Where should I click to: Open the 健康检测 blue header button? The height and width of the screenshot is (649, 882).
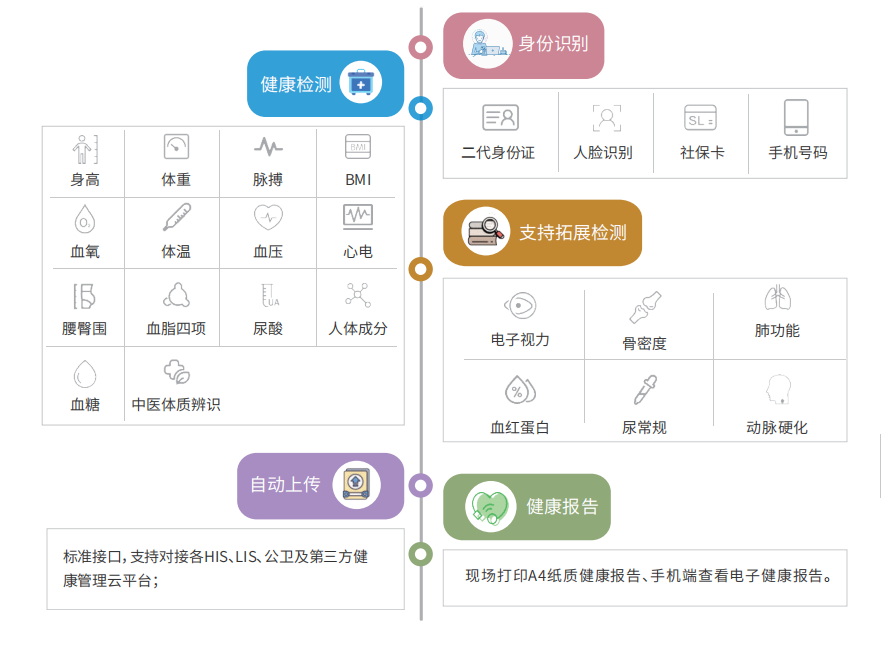tap(325, 84)
